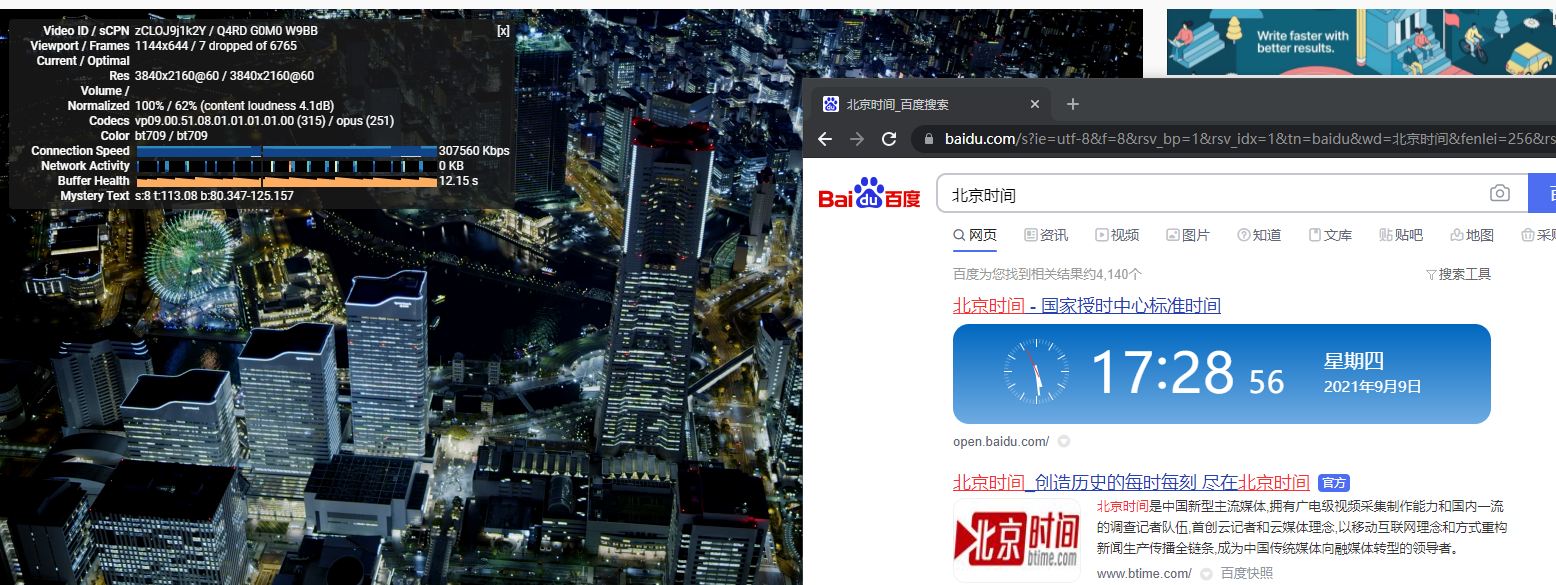Switch to the 资讯 search category

(x=1046, y=235)
